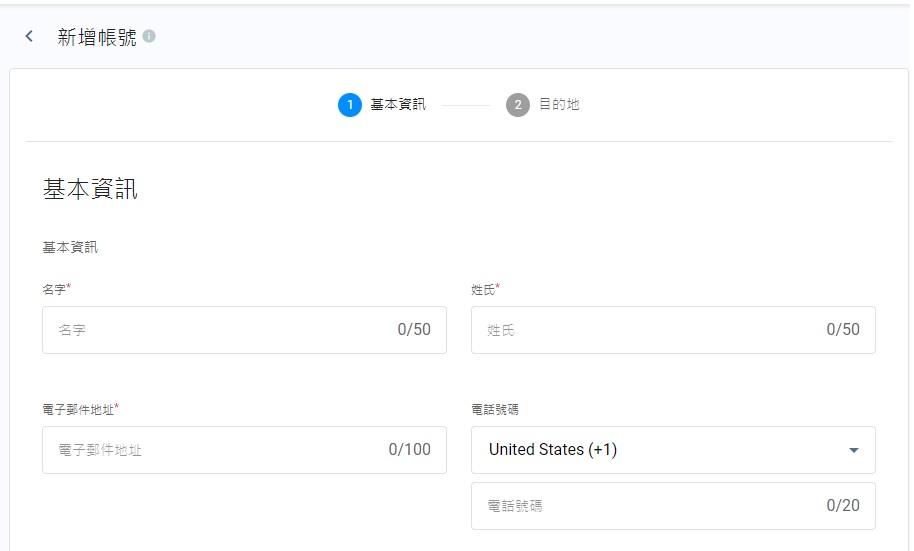Screen dimensions: 914x551
Task: Click the large 基本資訊 section heading
Action: [x=90, y=189]
